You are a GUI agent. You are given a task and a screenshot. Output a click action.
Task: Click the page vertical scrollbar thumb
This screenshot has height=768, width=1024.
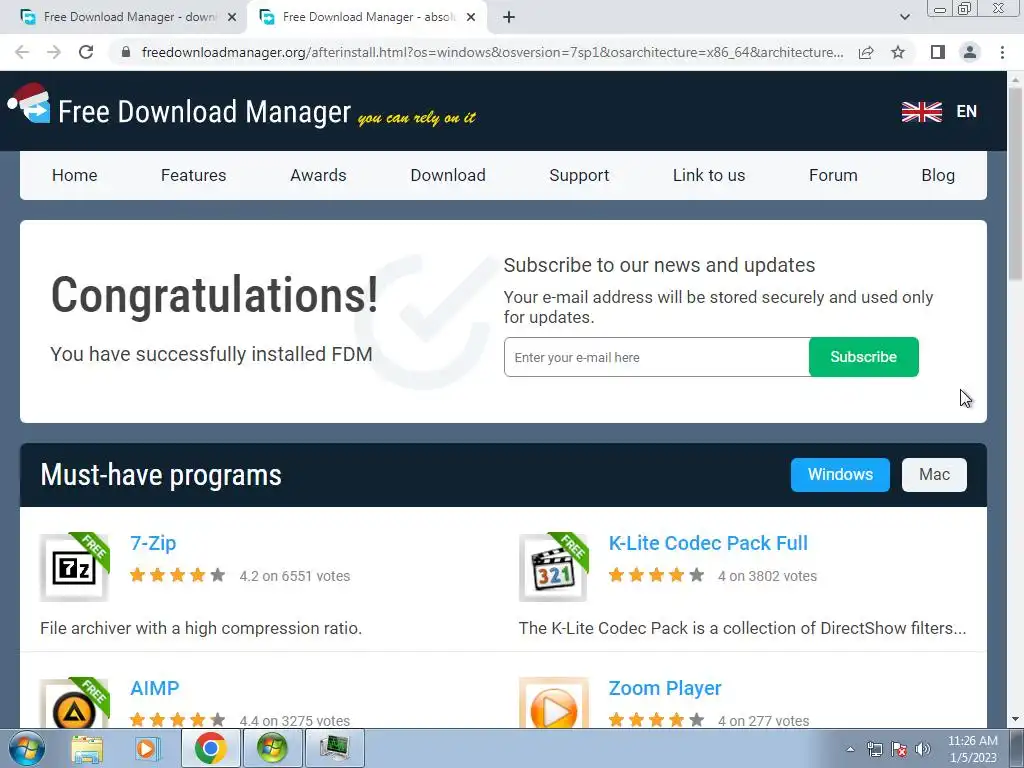click(1016, 183)
